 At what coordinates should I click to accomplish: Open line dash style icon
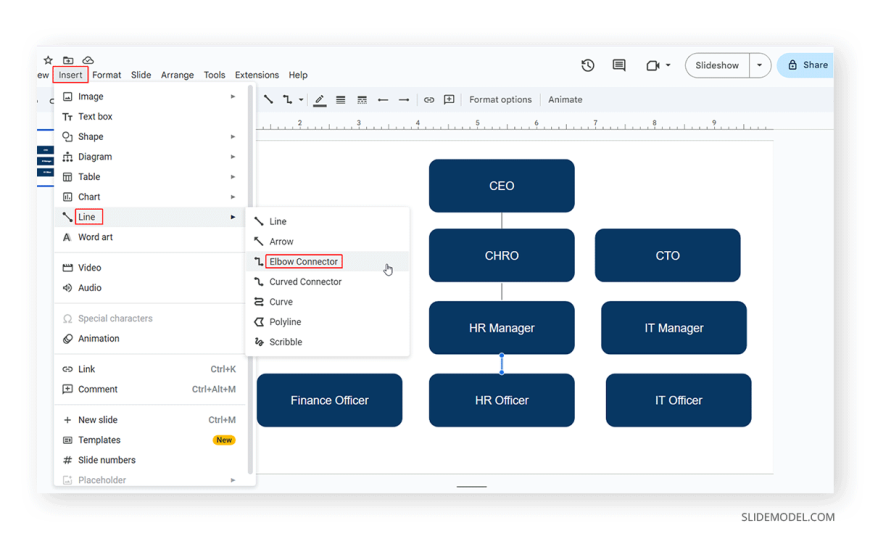point(362,100)
